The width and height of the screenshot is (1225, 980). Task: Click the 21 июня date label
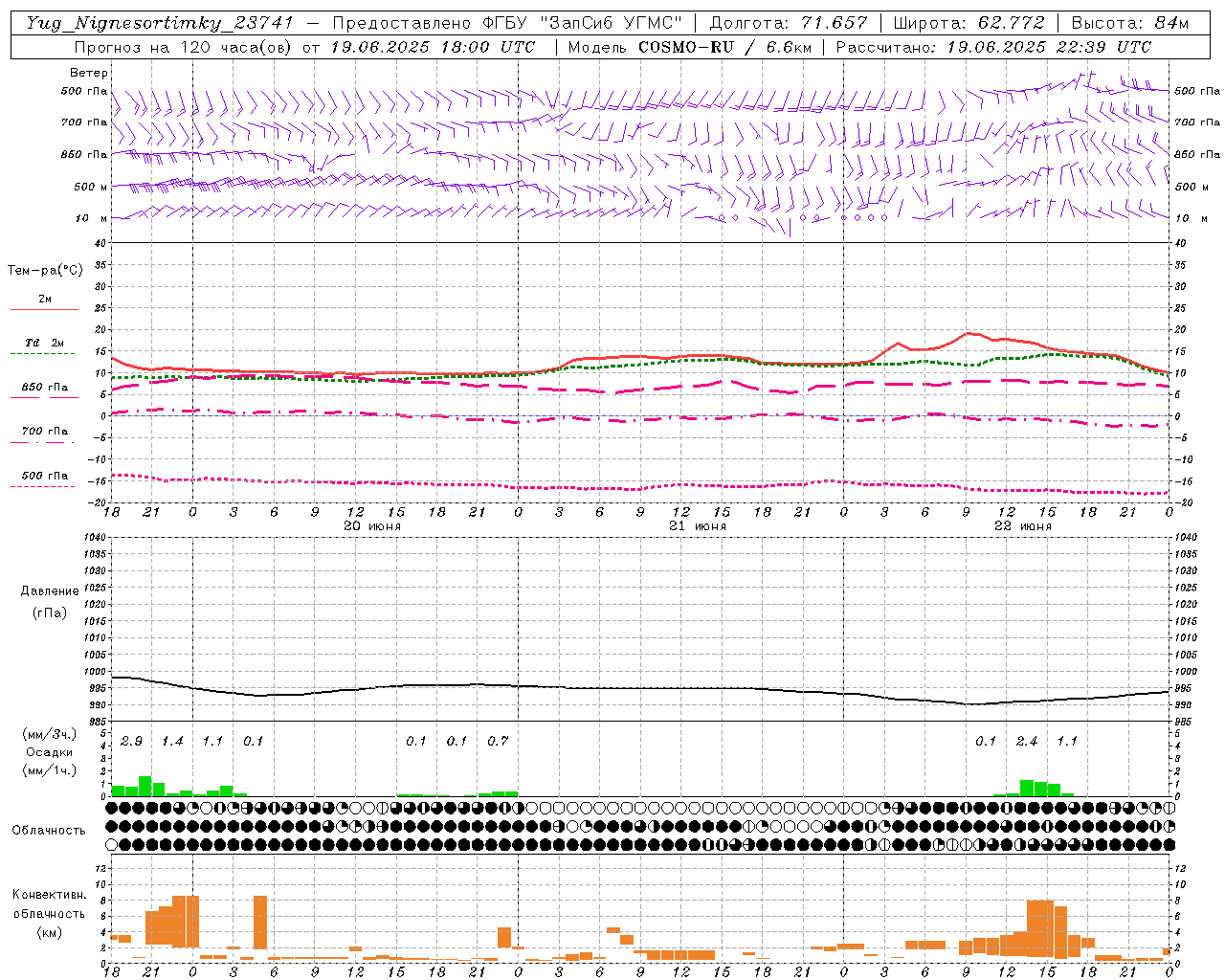698,526
